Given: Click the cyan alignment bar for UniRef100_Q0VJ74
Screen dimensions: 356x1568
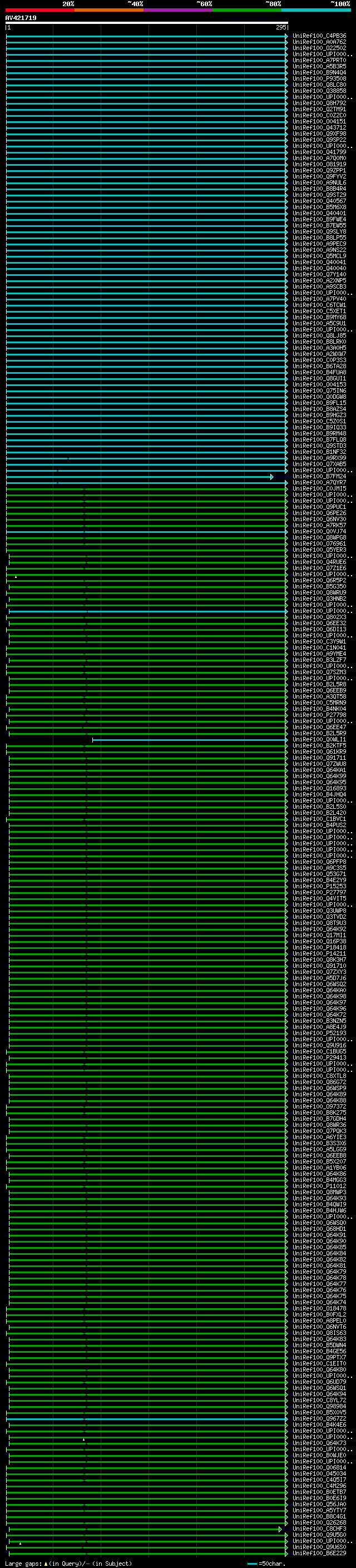Looking at the screenshot, I should point(146,532).
